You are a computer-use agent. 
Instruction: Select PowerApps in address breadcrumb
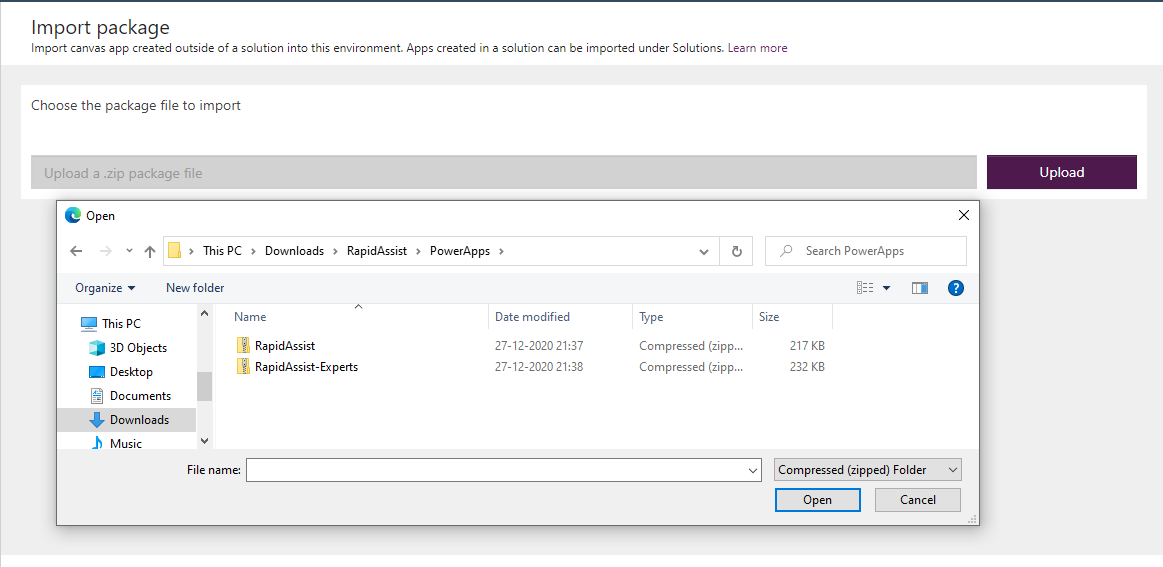[460, 251]
